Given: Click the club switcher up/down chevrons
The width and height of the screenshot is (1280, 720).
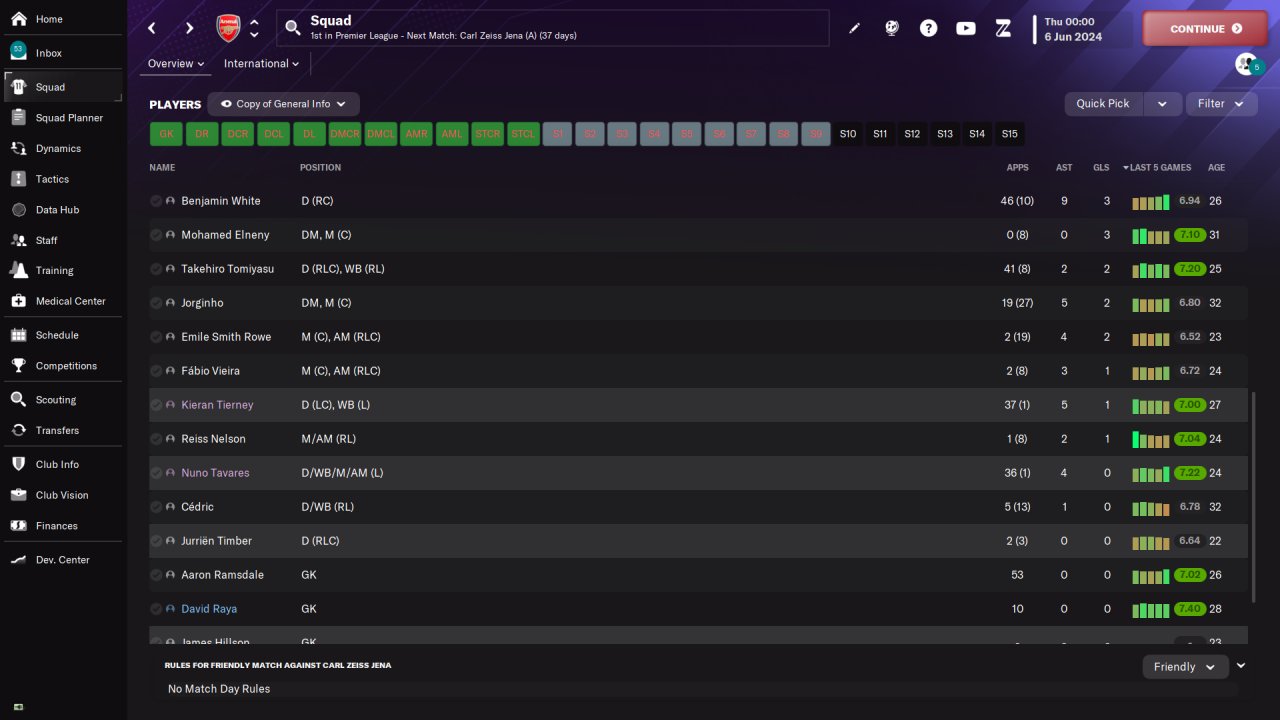Looking at the screenshot, I should (254, 28).
